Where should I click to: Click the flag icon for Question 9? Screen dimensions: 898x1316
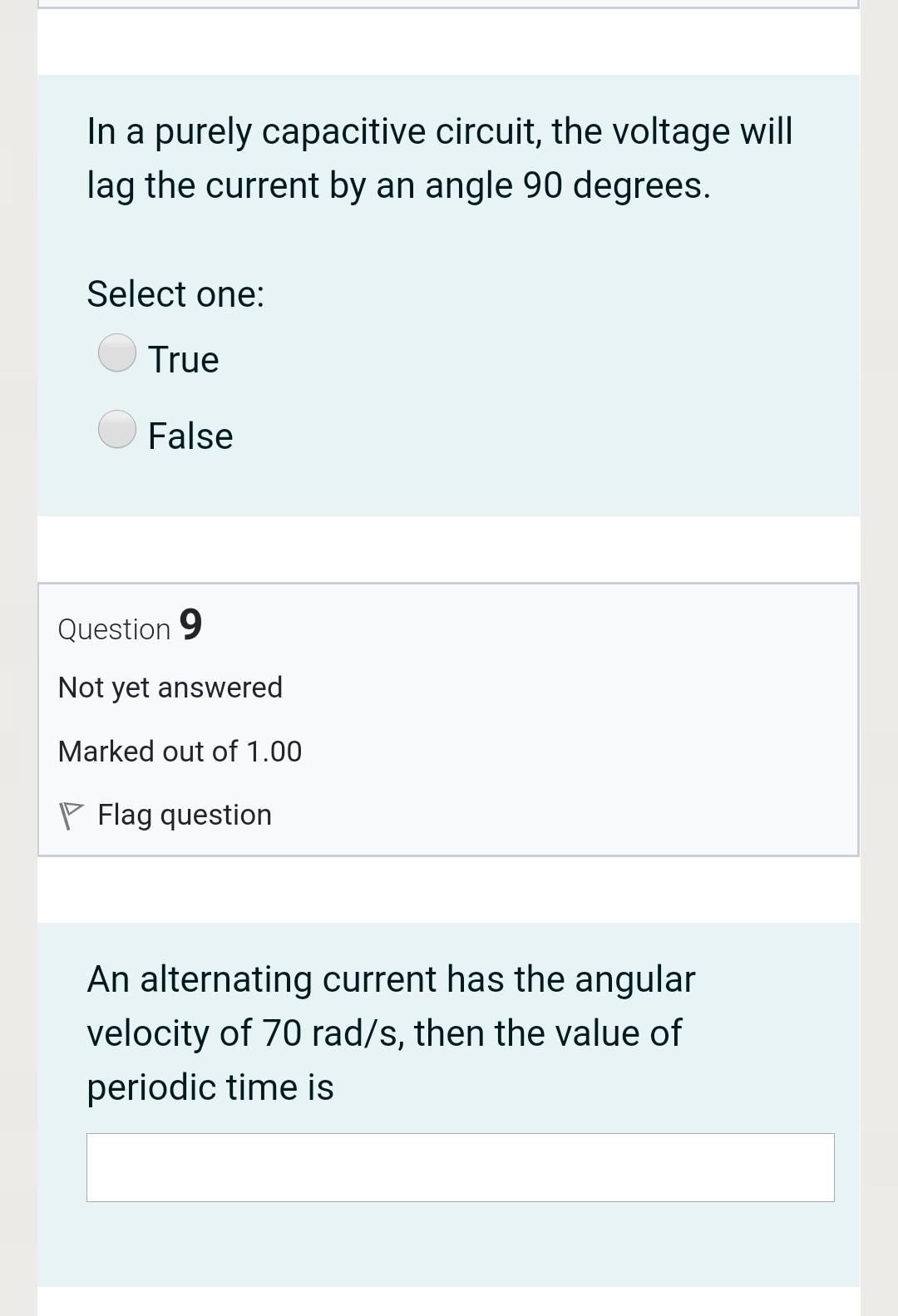[x=71, y=815]
